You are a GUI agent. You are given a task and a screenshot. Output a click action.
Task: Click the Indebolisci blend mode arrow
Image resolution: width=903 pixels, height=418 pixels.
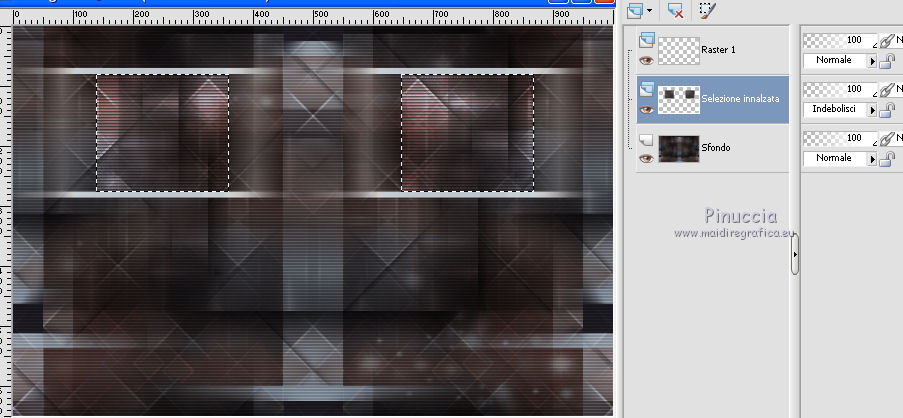pyautogui.click(x=872, y=109)
